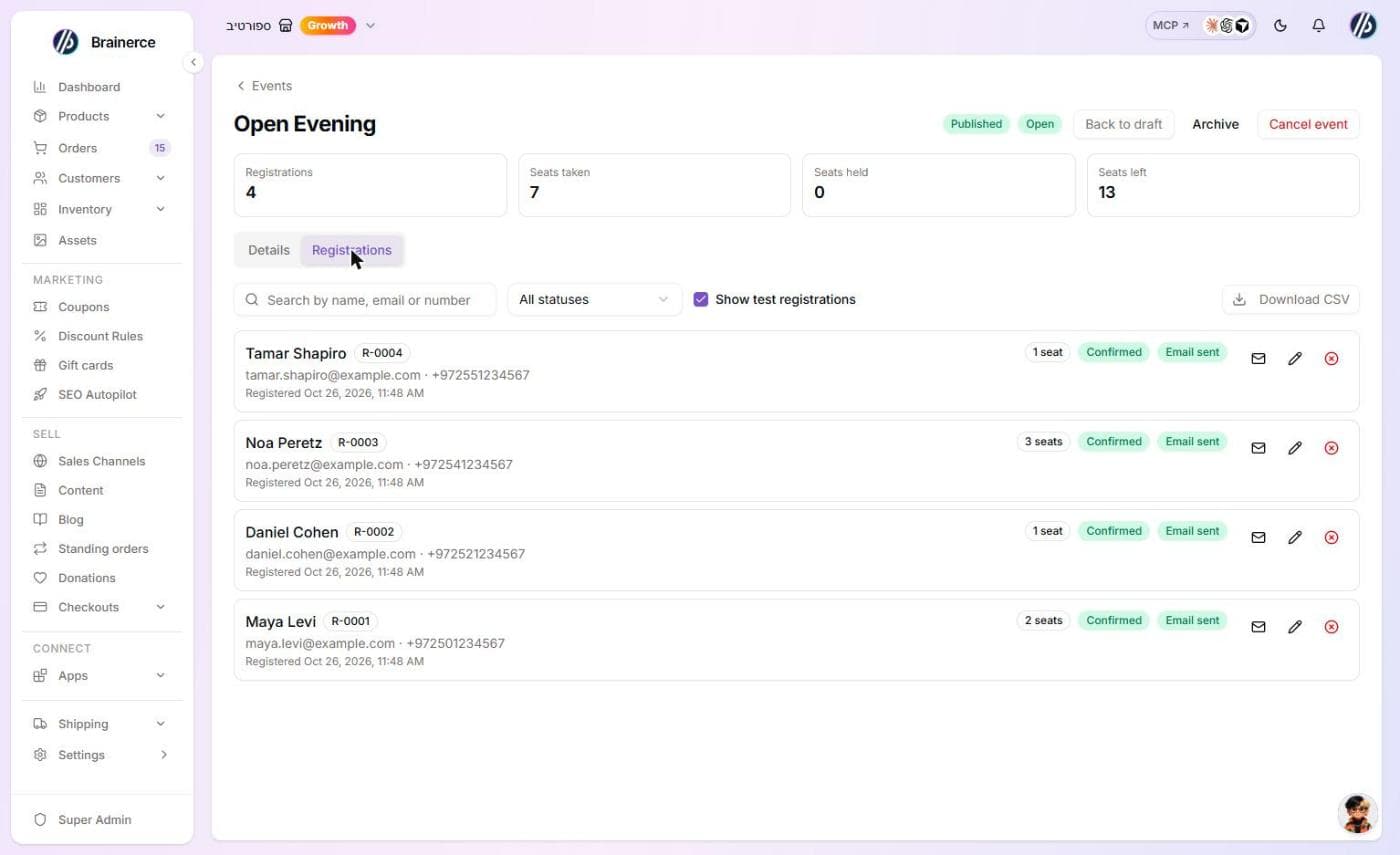The height and width of the screenshot is (855, 1400).
Task: Open store switcher chevron beside Growth
Action: (370, 26)
